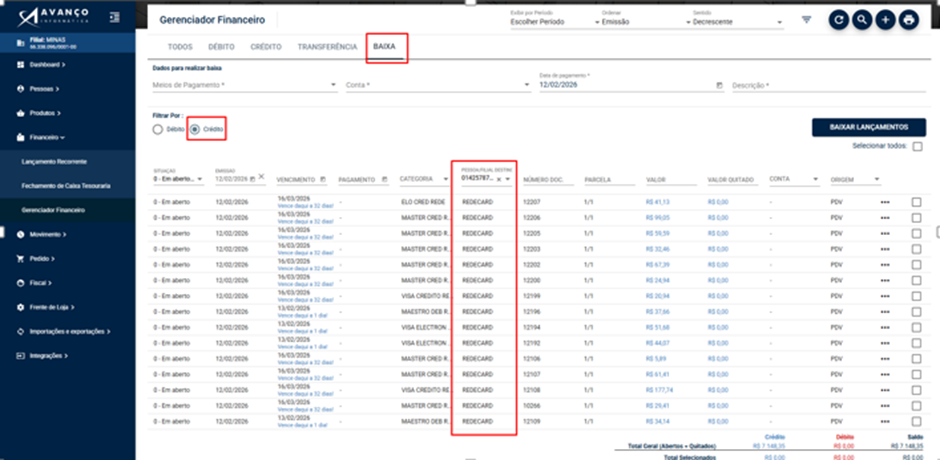940x460 pixels.
Task: Switch to the DÉBITO tab
Action: (x=221, y=47)
